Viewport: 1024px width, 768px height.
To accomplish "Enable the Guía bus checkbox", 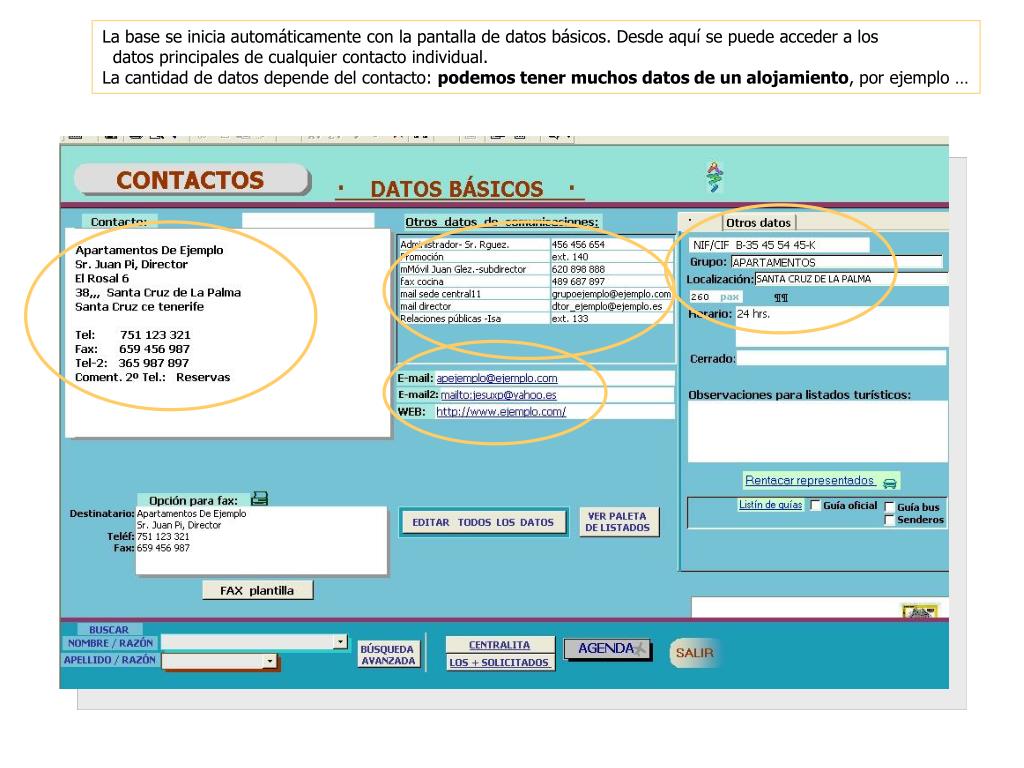I will click(889, 507).
